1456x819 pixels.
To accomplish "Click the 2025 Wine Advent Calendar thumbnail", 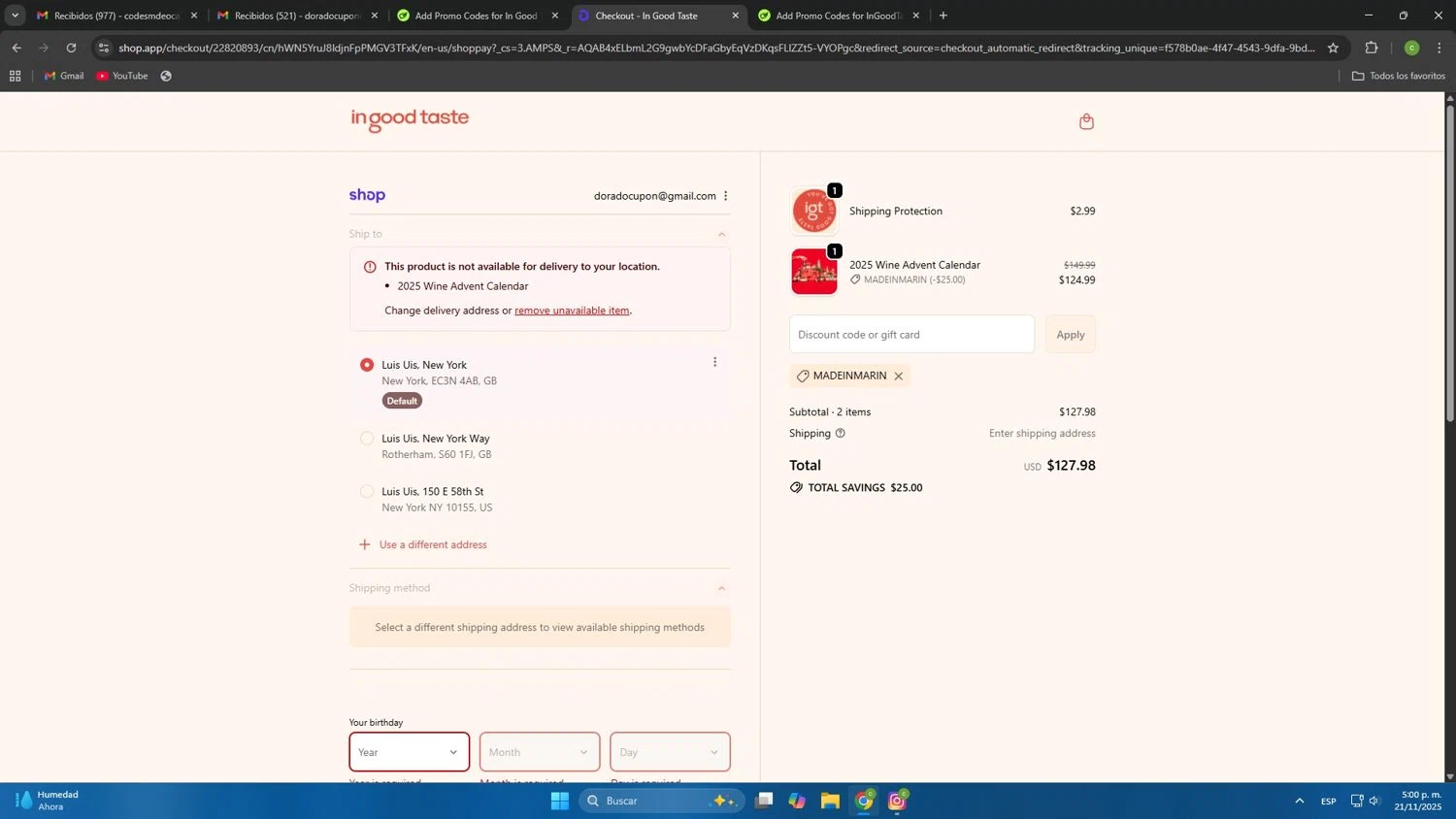I will [x=814, y=272].
